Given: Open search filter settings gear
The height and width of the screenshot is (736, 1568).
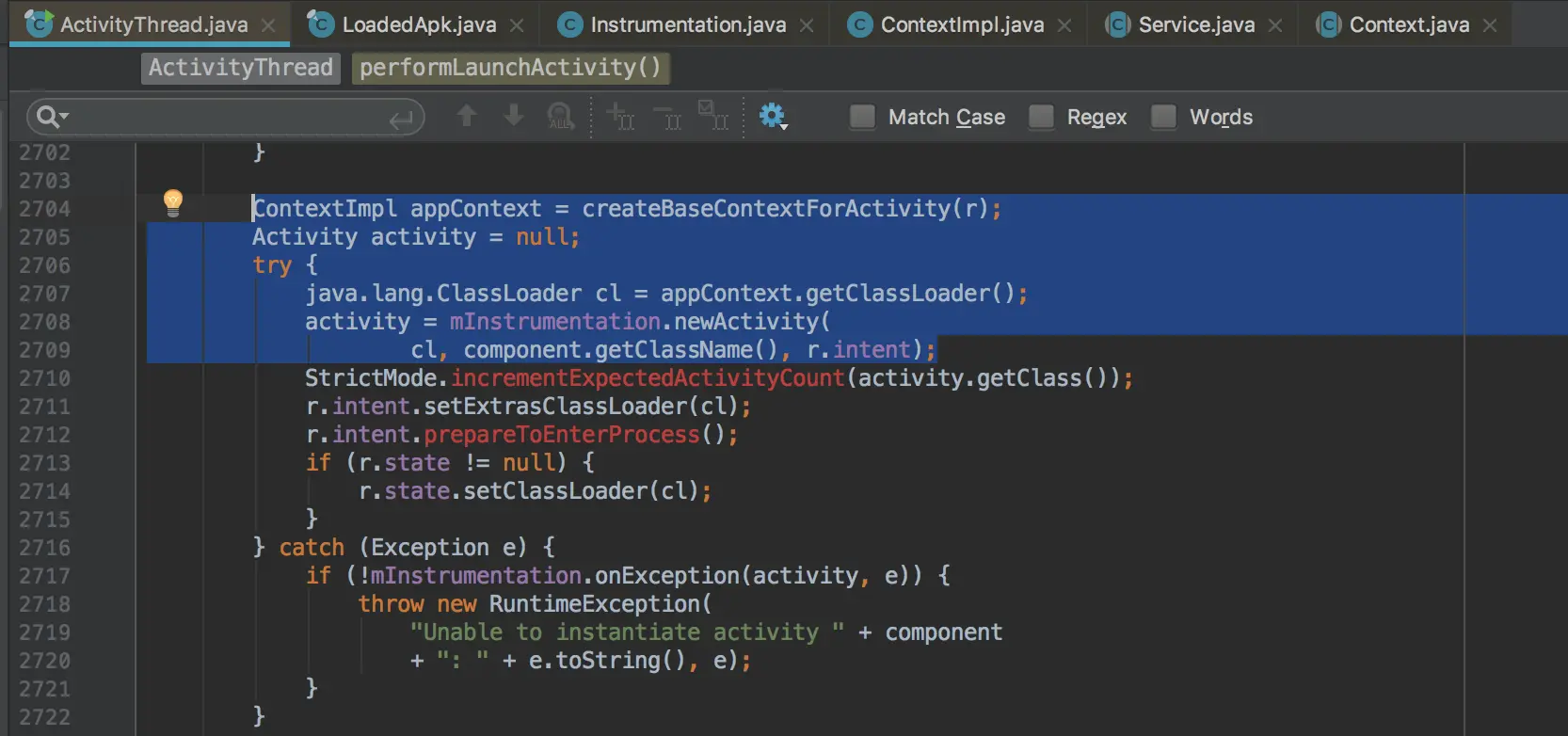Looking at the screenshot, I should coord(773,116).
